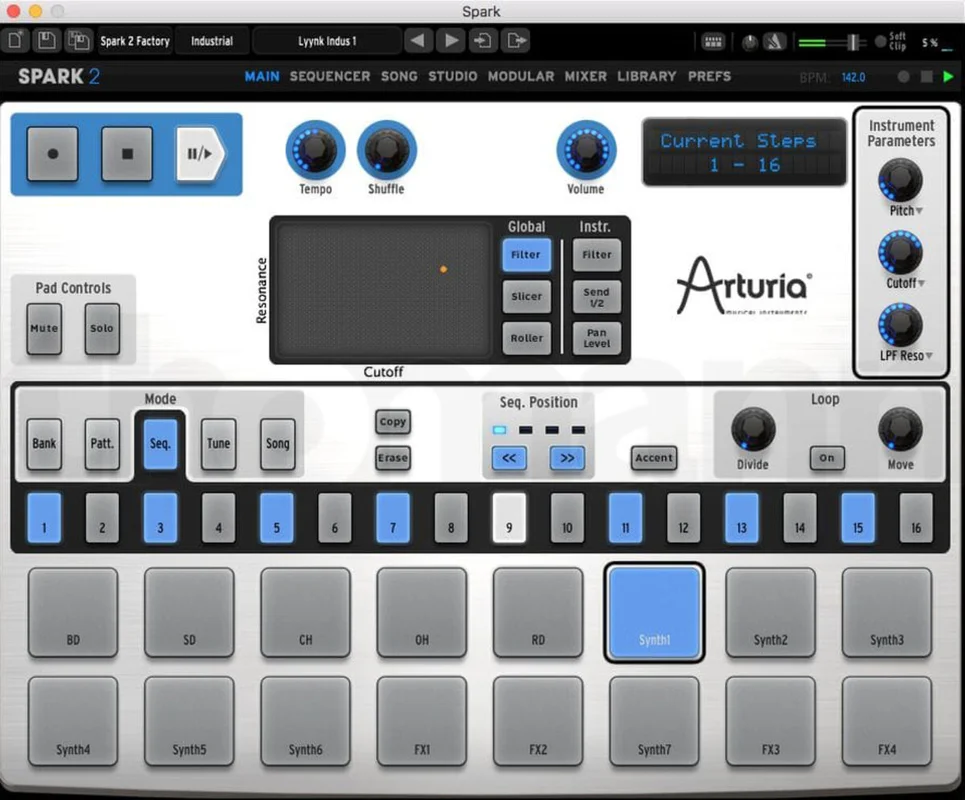This screenshot has width=965, height=800.
Task: Open the virtual keyboard icon
Action: [x=713, y=42]
